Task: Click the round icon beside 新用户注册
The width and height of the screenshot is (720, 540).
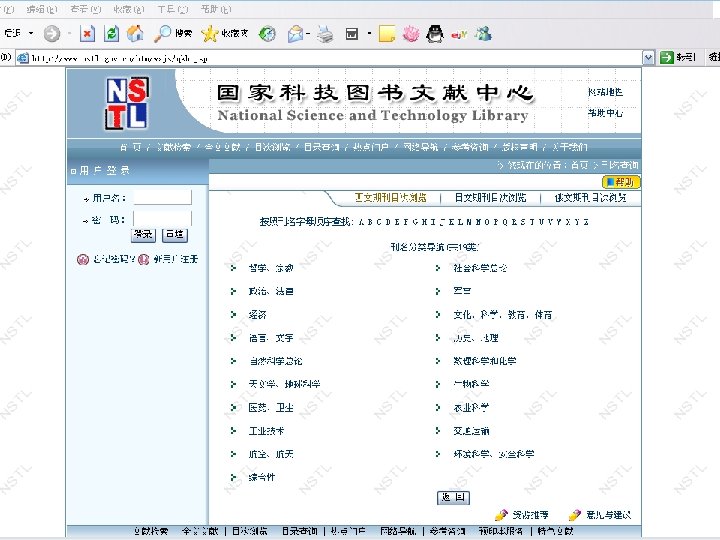Action: click(144, 259)
